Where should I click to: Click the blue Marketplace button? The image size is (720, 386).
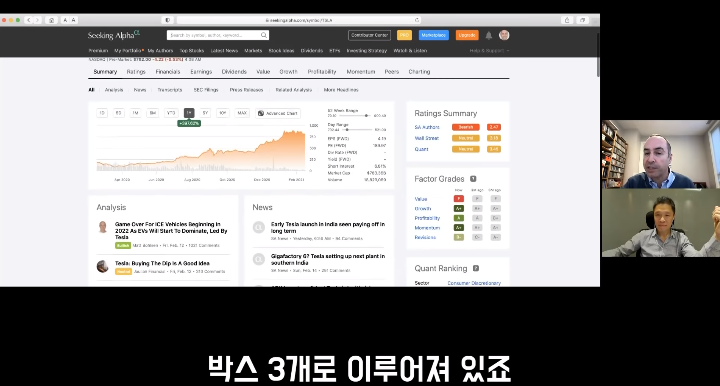click(433, 35)
